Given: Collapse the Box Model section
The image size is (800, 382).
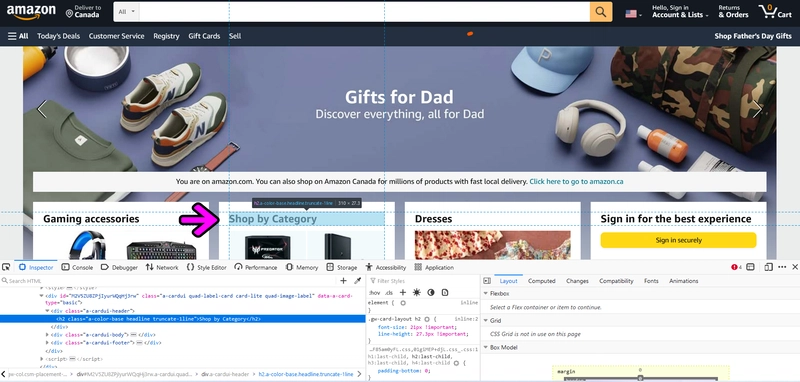Looking at the screenshot, I should pyautogui.click(x=485, y=347).
